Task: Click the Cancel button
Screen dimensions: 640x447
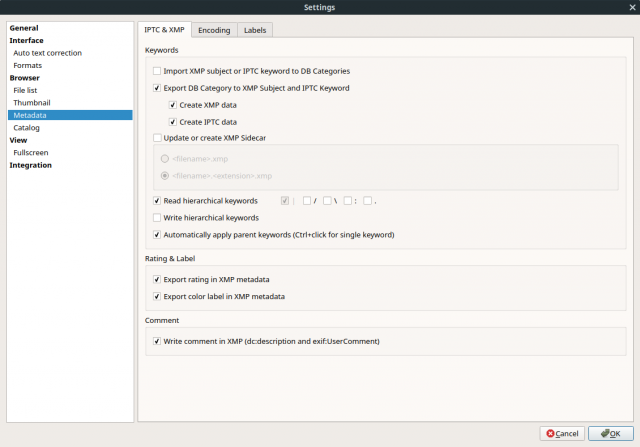Action: tap(562, 434)
